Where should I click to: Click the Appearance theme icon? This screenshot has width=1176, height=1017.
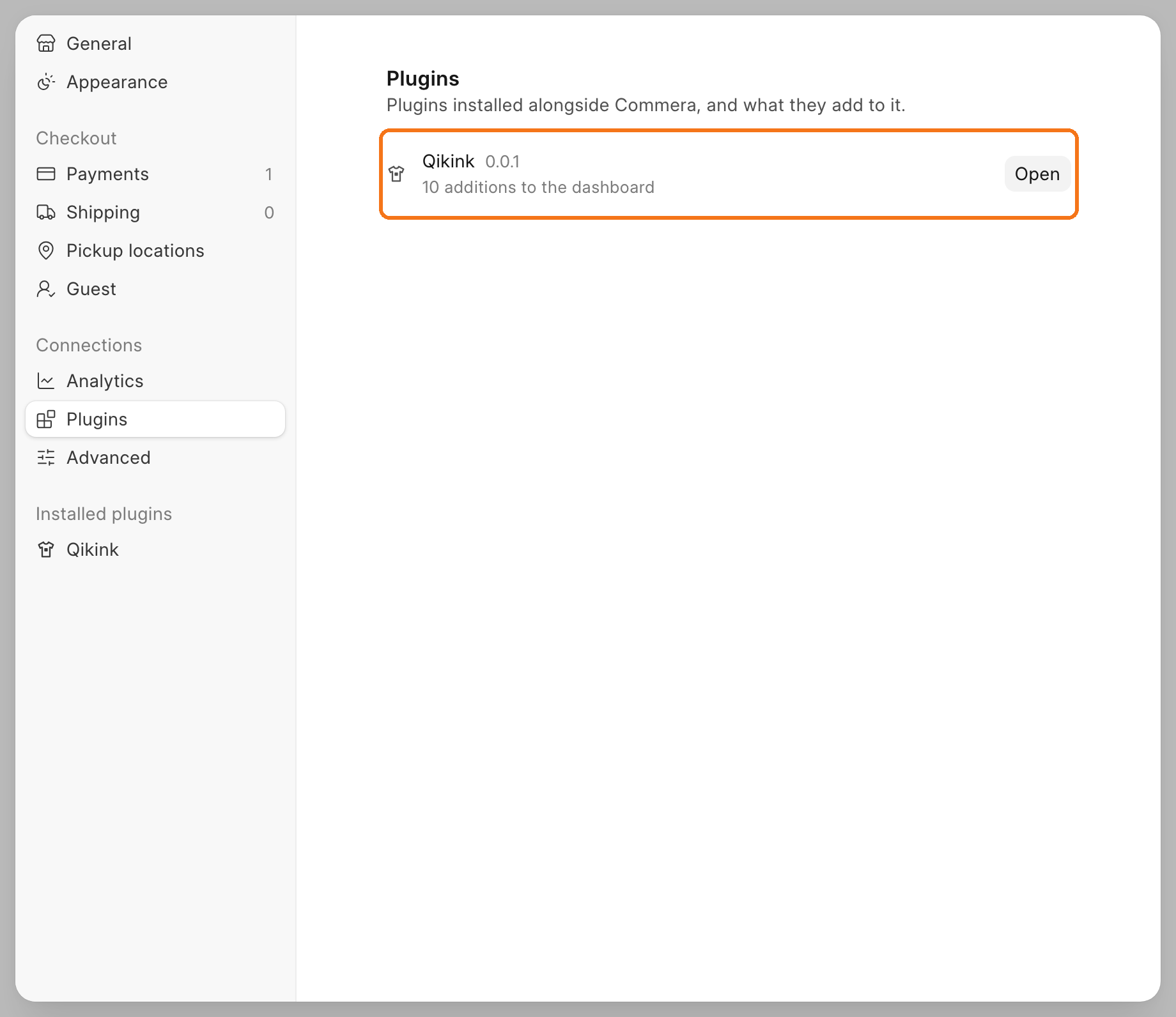coord(46,82)
